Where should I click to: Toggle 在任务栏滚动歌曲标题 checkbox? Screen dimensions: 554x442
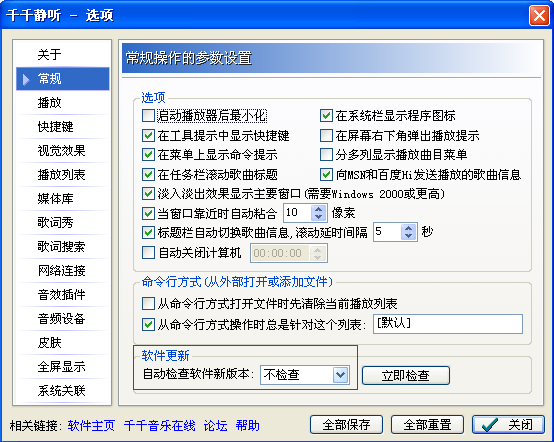coord(148,175)
